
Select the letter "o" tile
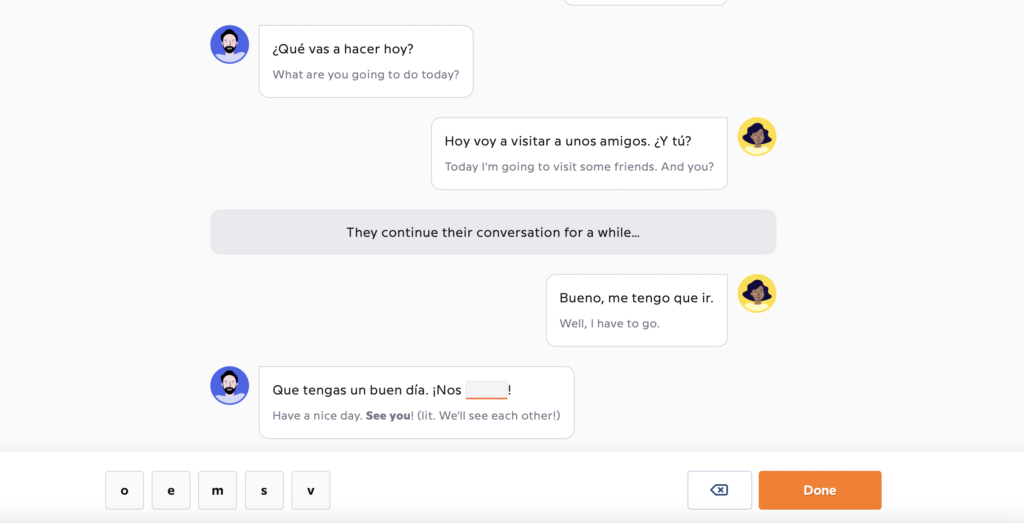(124, 490)
